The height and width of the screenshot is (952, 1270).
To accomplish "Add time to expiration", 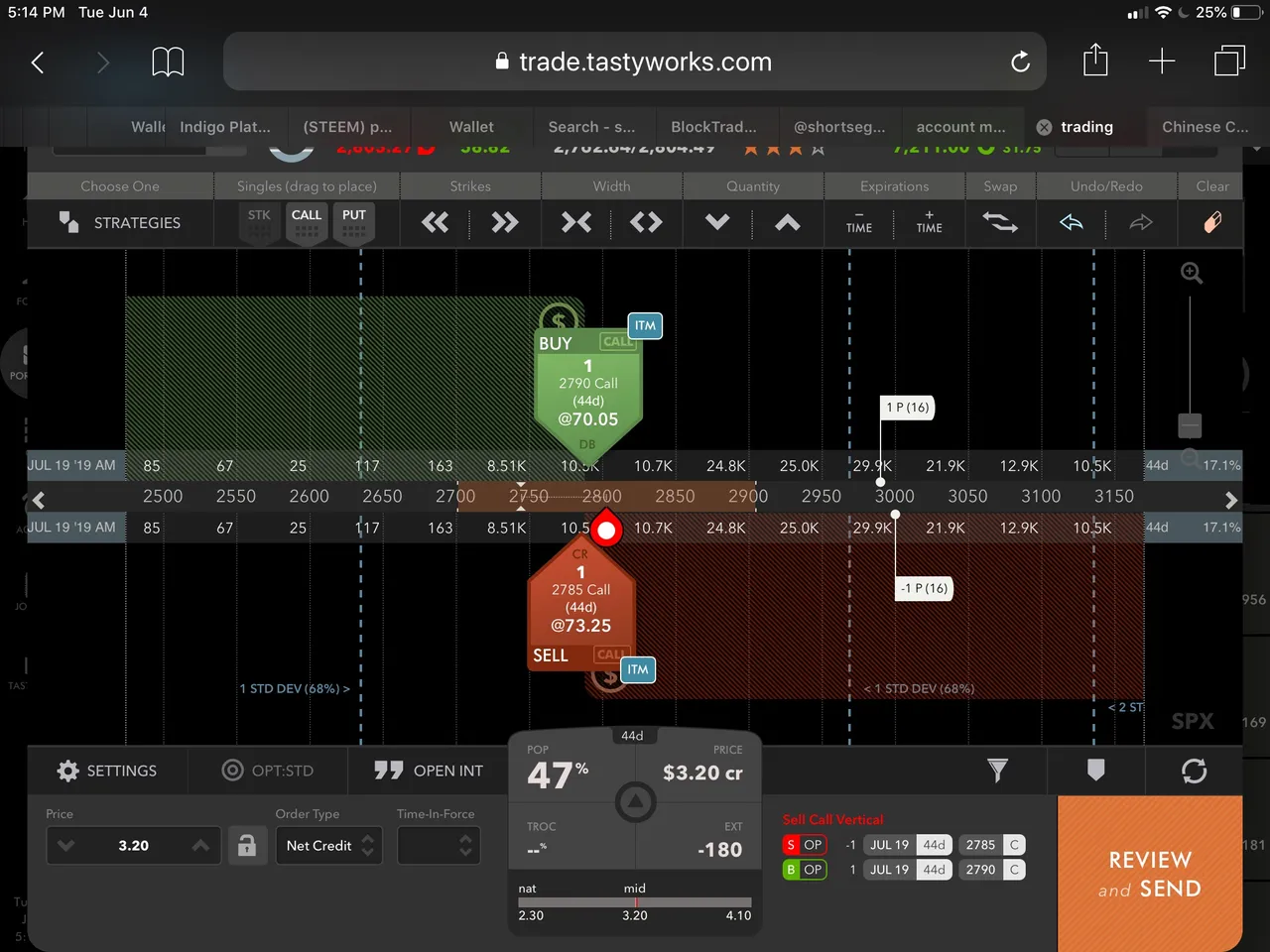I will [930, 222].
